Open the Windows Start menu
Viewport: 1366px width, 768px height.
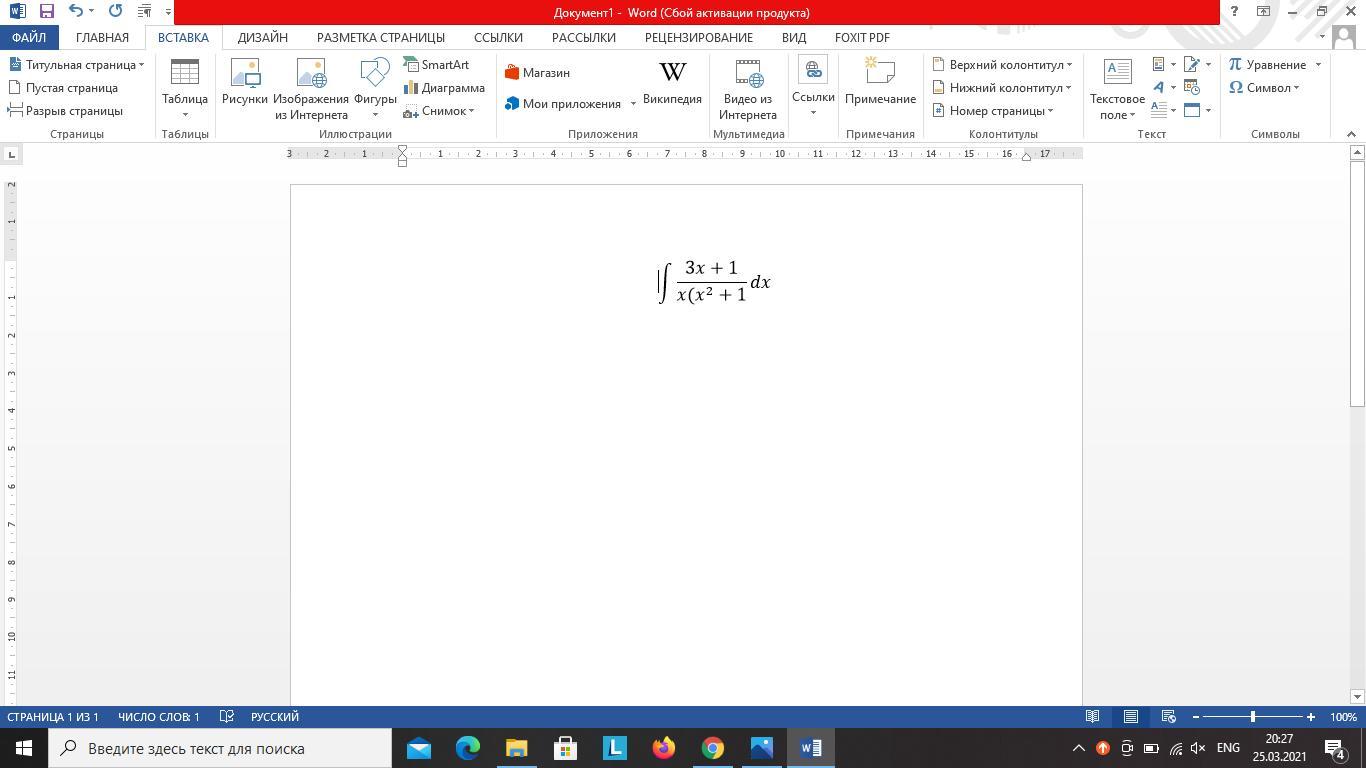[24, 748]
